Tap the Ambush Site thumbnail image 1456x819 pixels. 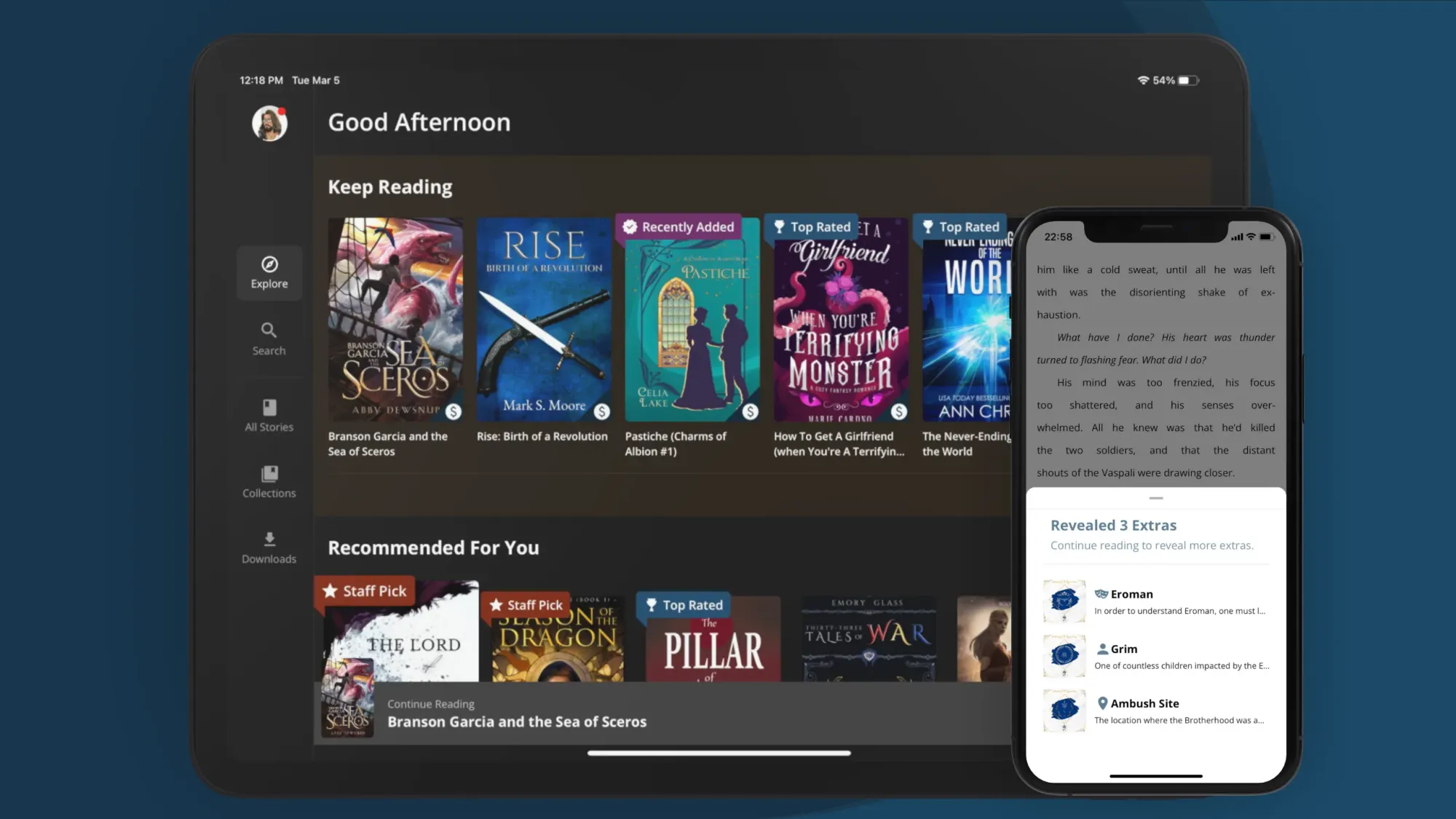click(1064, 711)
